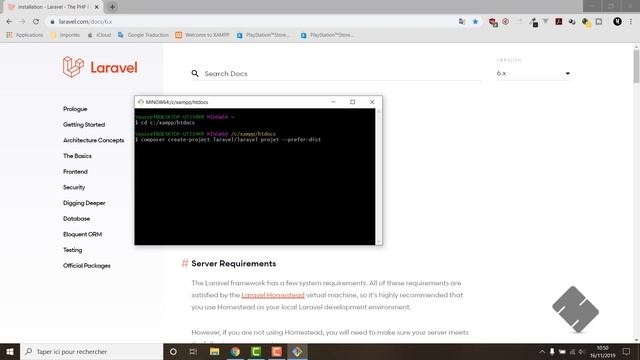Follow the Laravel Homestead link
The image size is (640, 360).
click(x=273, y=295)
